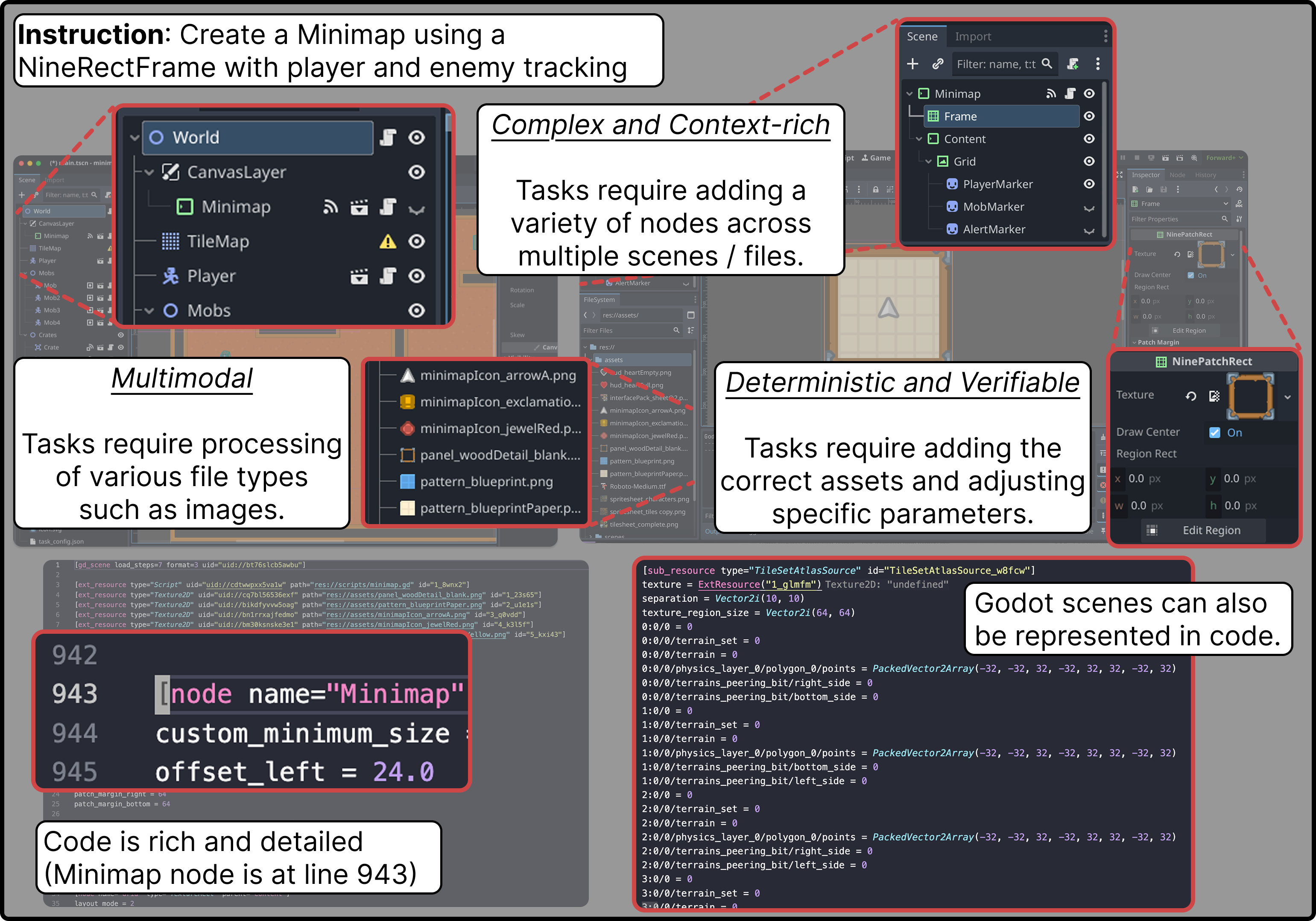Viewport: 1316px width, 921px height.
Task: Click the scene clapper icon on Player node
Action: pos(360,277)
